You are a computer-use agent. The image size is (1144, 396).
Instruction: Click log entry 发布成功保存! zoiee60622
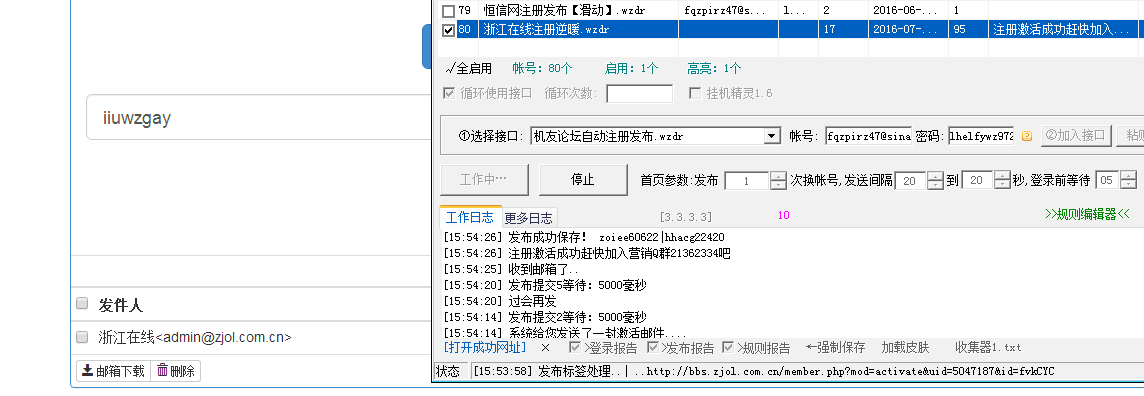584,237
